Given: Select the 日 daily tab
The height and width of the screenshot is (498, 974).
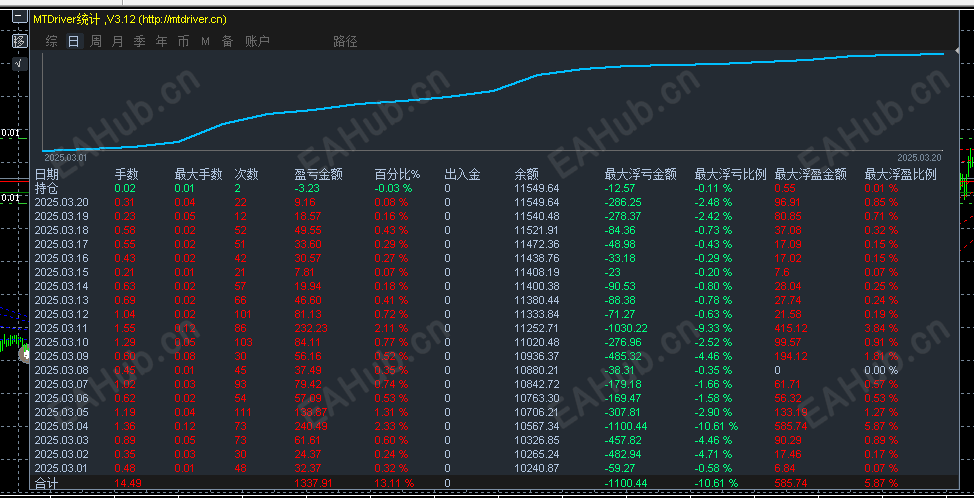Looking at the screenshot, I should click(73, 42).
